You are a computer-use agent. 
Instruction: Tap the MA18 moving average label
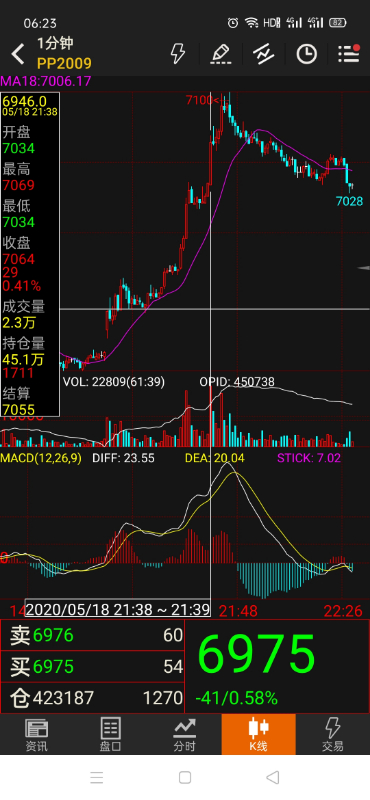coord(45,81)
